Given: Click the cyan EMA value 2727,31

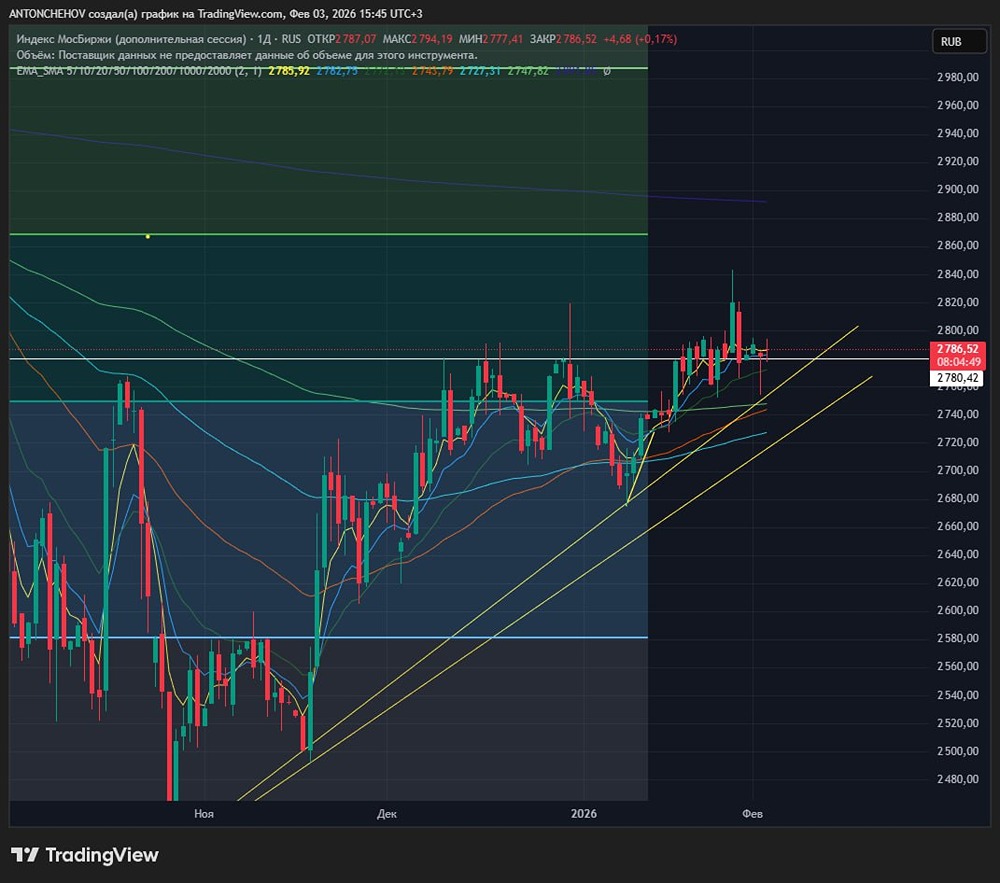Looking at the screenshot, I should point(480,71).
